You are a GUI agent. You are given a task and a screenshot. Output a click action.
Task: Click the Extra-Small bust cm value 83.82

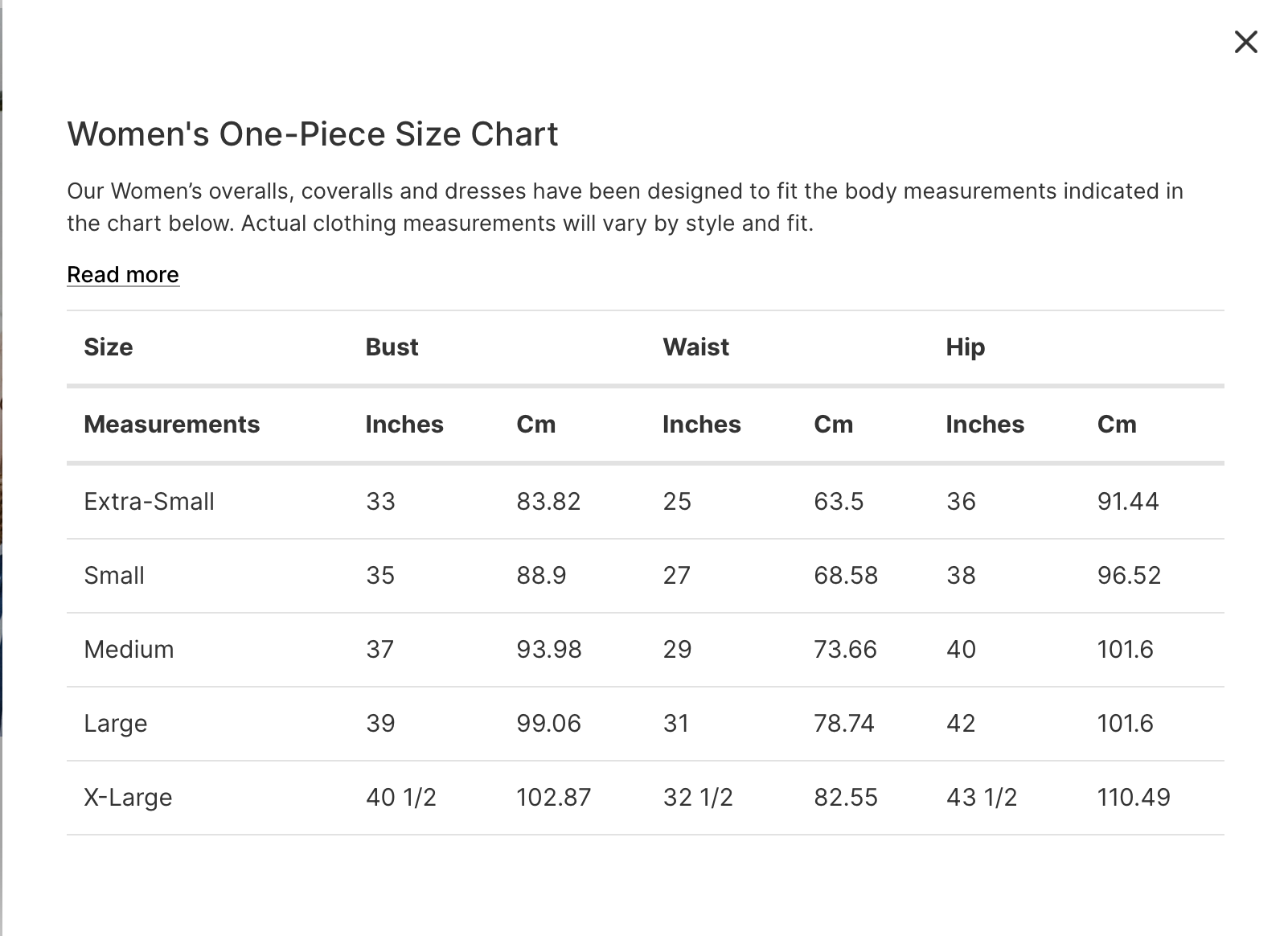(x=548, y=502)
